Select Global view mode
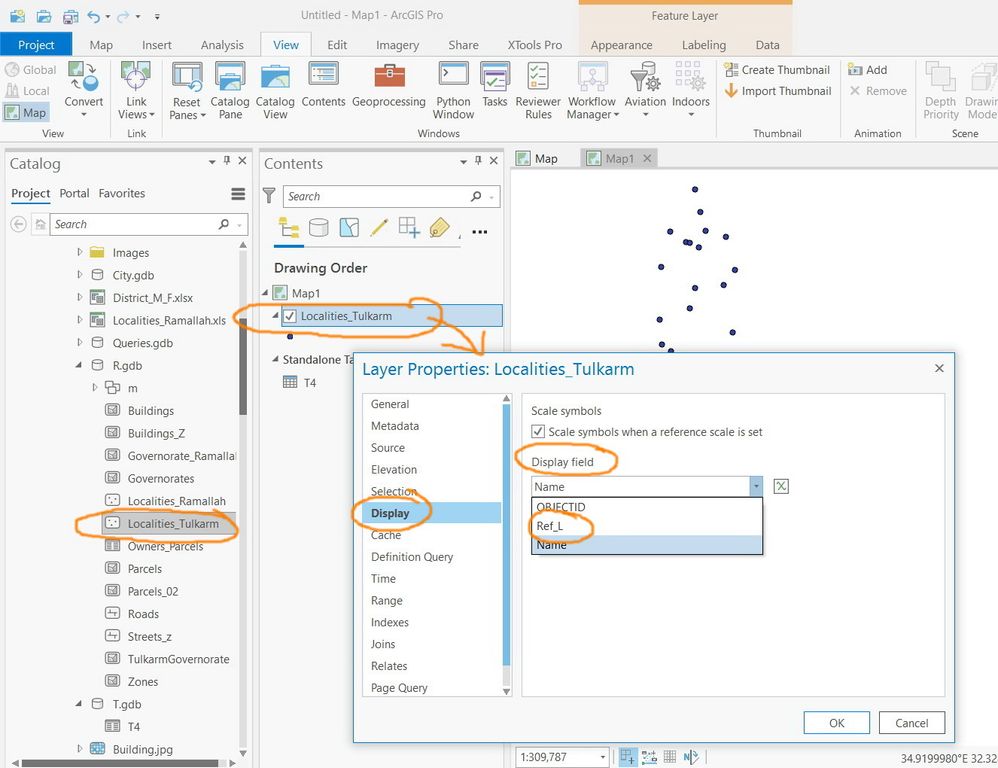998x768 pixels. click(31, 70)
